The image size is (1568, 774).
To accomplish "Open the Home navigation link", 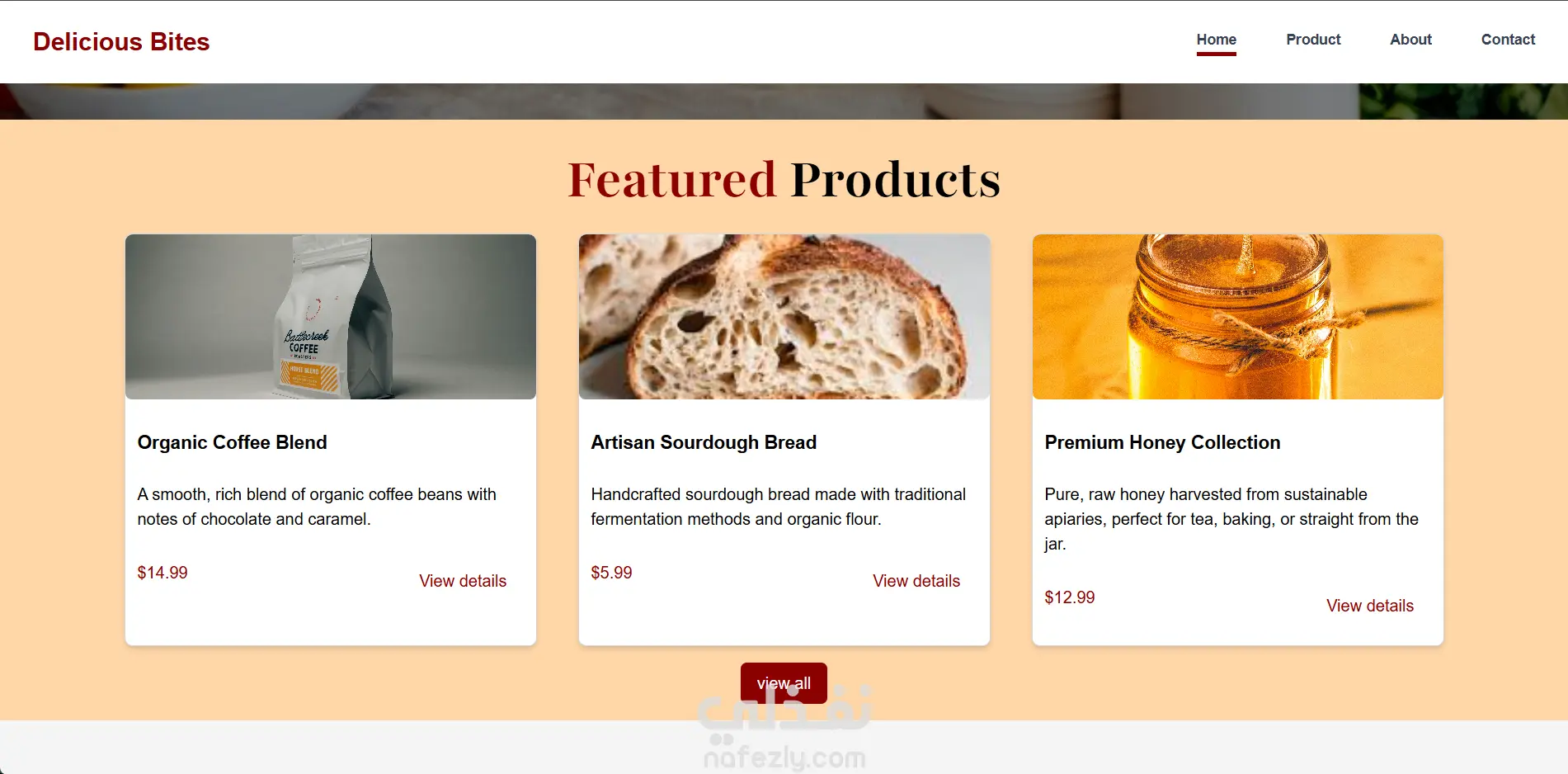I will coord(1216,40).
